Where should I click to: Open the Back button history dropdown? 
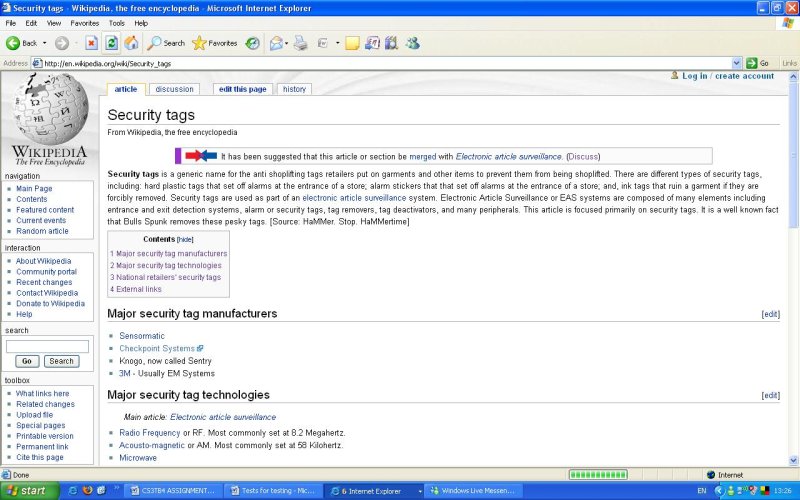(45, 43)
